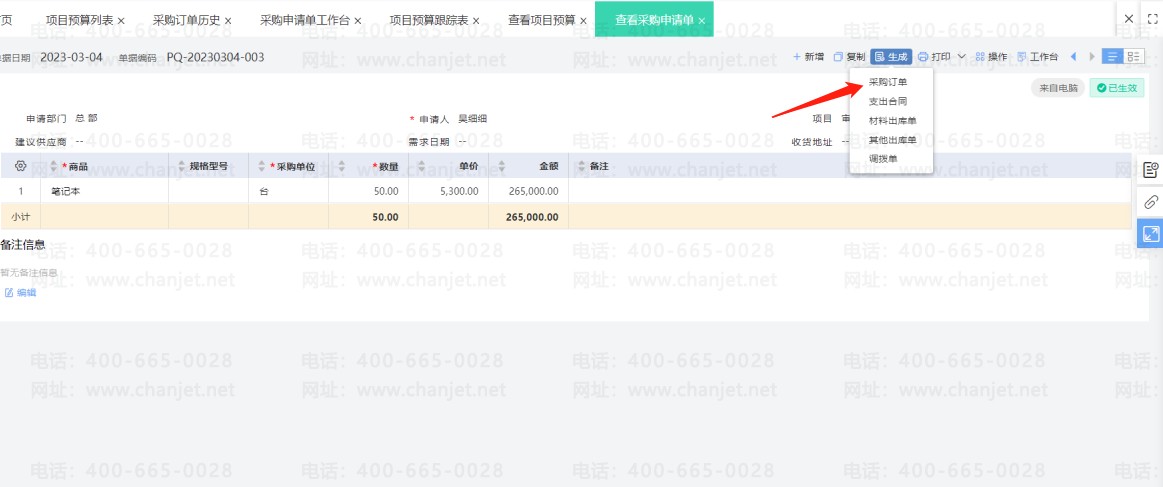The image size is (1163, 487).
Task: Choose 材料出库单 from the 生成 menu
Action: (x=892, y=120)
